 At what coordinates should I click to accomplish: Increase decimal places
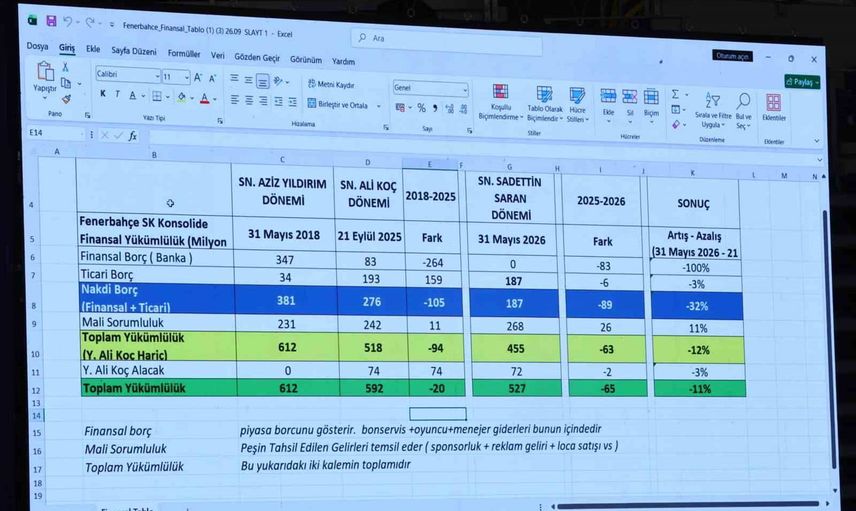point(449,109)
